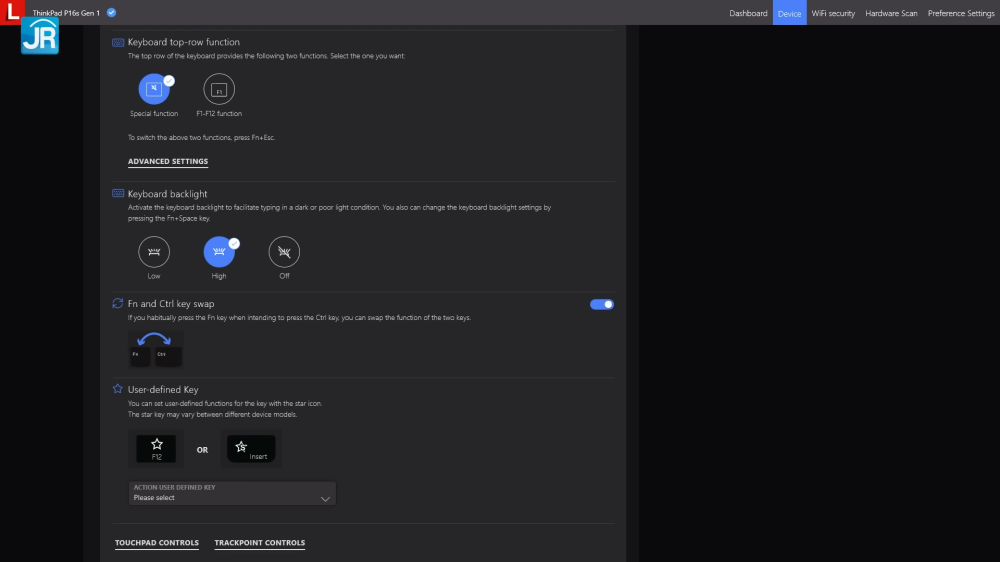Switch to the Dashboard tab
The height and width of the screenshot is (562, 1000).
[x=748, y=13]
